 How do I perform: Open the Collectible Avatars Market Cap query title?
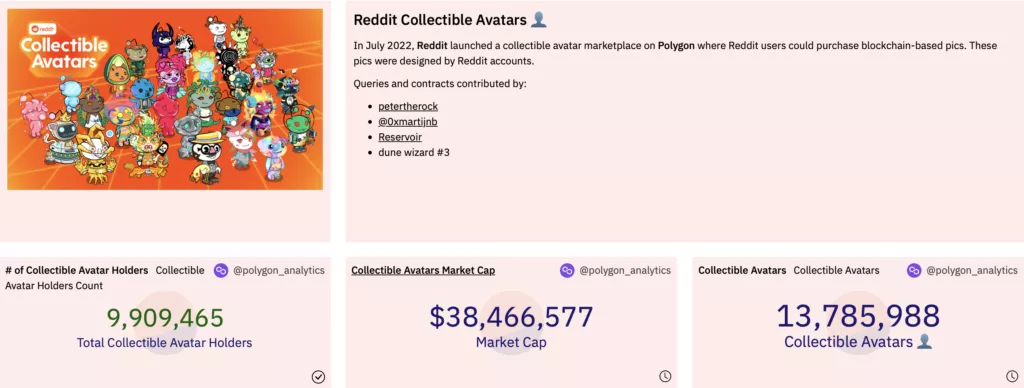(x=423, y=270)
